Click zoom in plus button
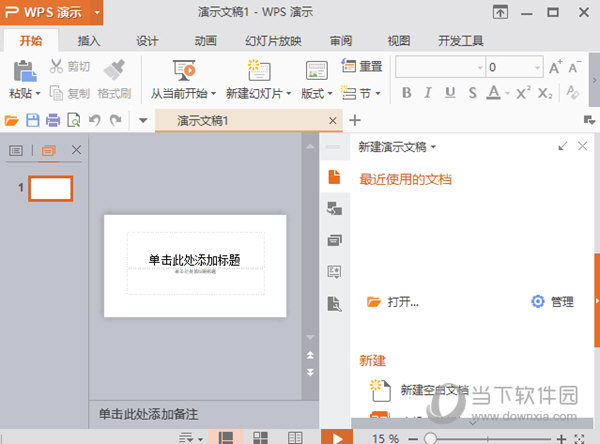The image size is (600, 444). 561,439
